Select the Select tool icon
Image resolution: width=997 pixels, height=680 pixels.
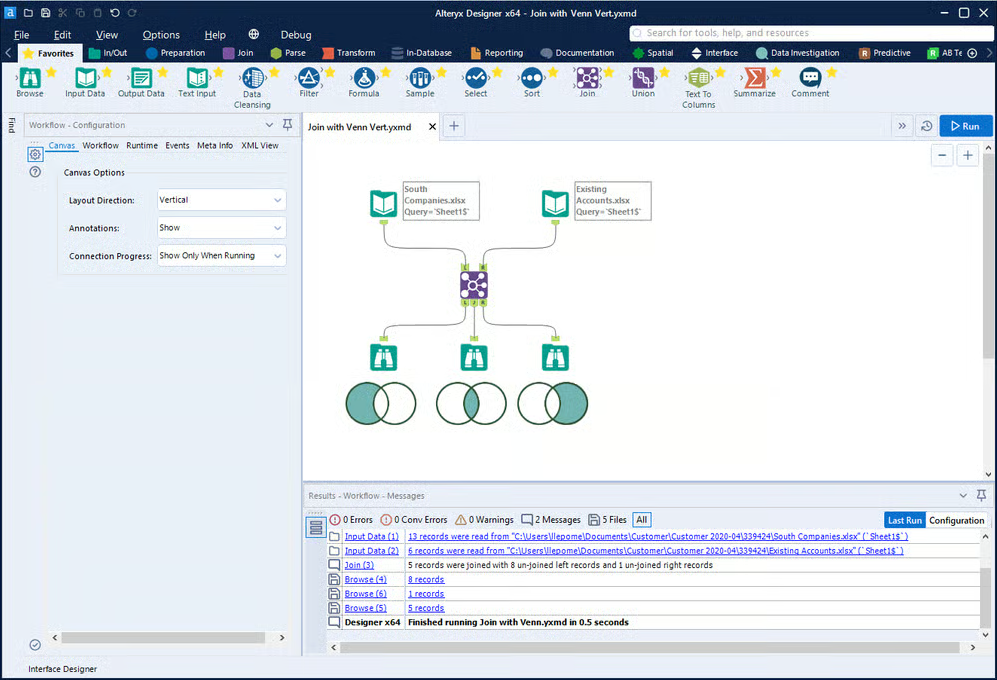pos(476,78)
